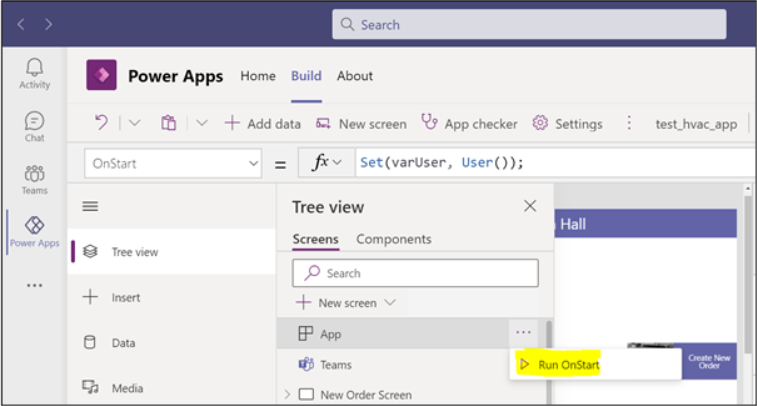
Task: Open the Paste options dropdown arrow
Action: click(x=202, y=123)
